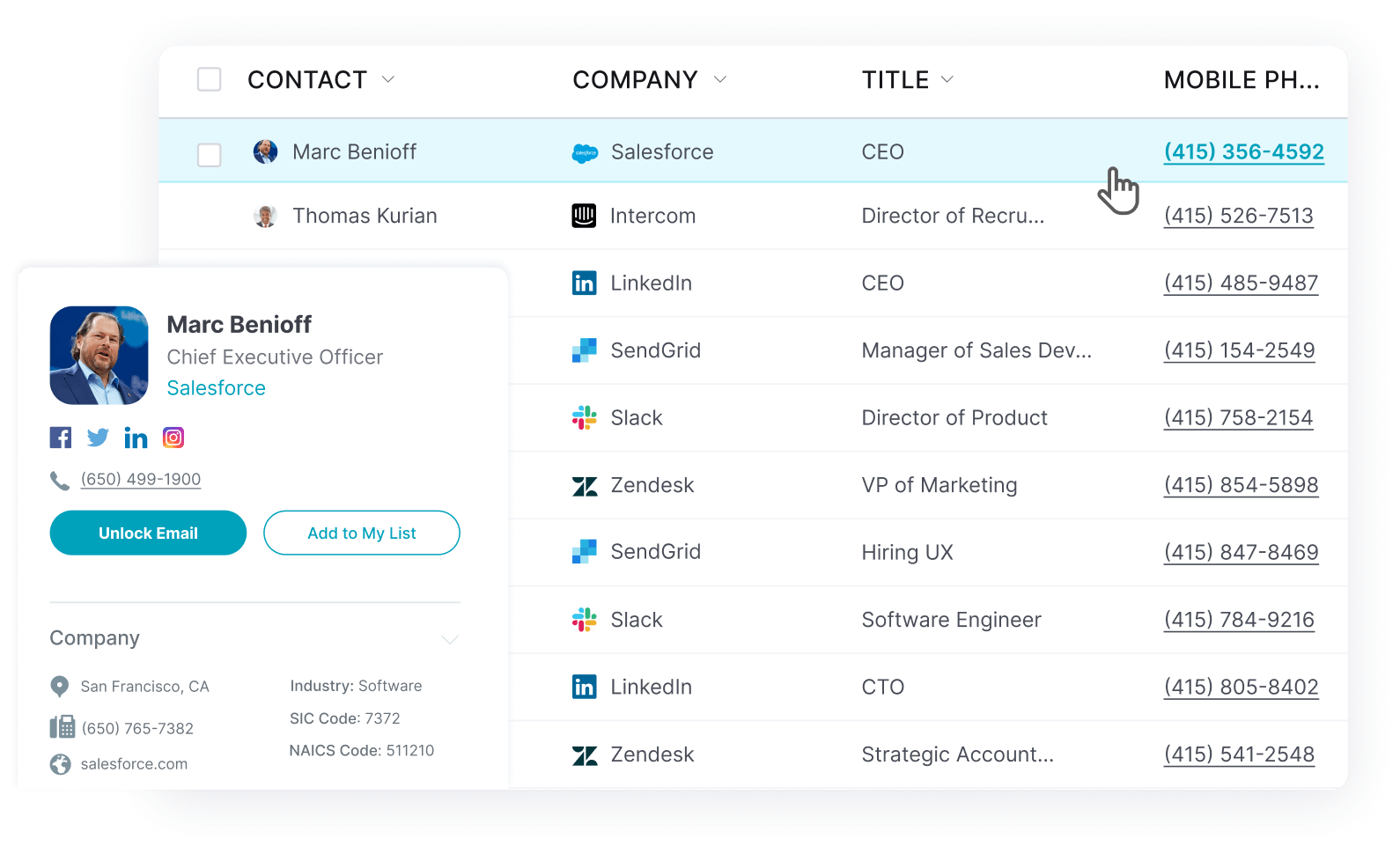Open the CONTACT column sort dropdown

[x=387, y=79]
